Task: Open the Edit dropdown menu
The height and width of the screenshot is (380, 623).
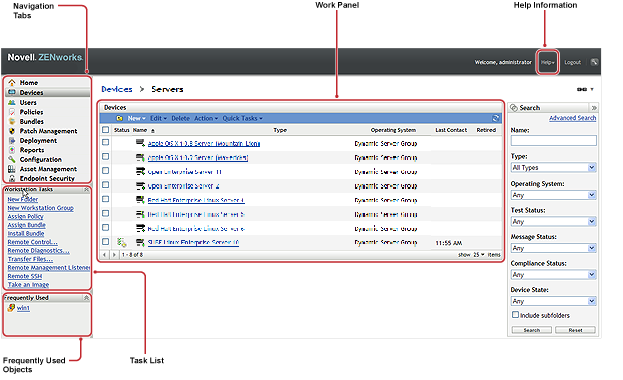Action: tap(158, 118)
